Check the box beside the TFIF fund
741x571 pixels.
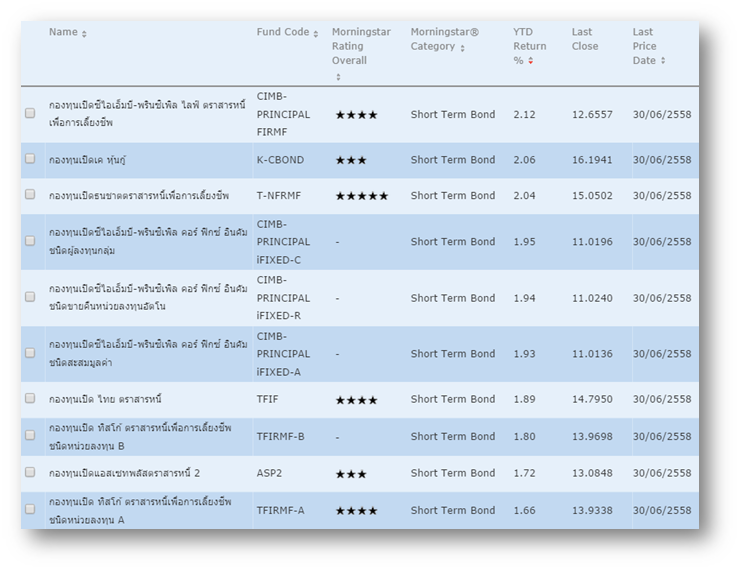30,399
